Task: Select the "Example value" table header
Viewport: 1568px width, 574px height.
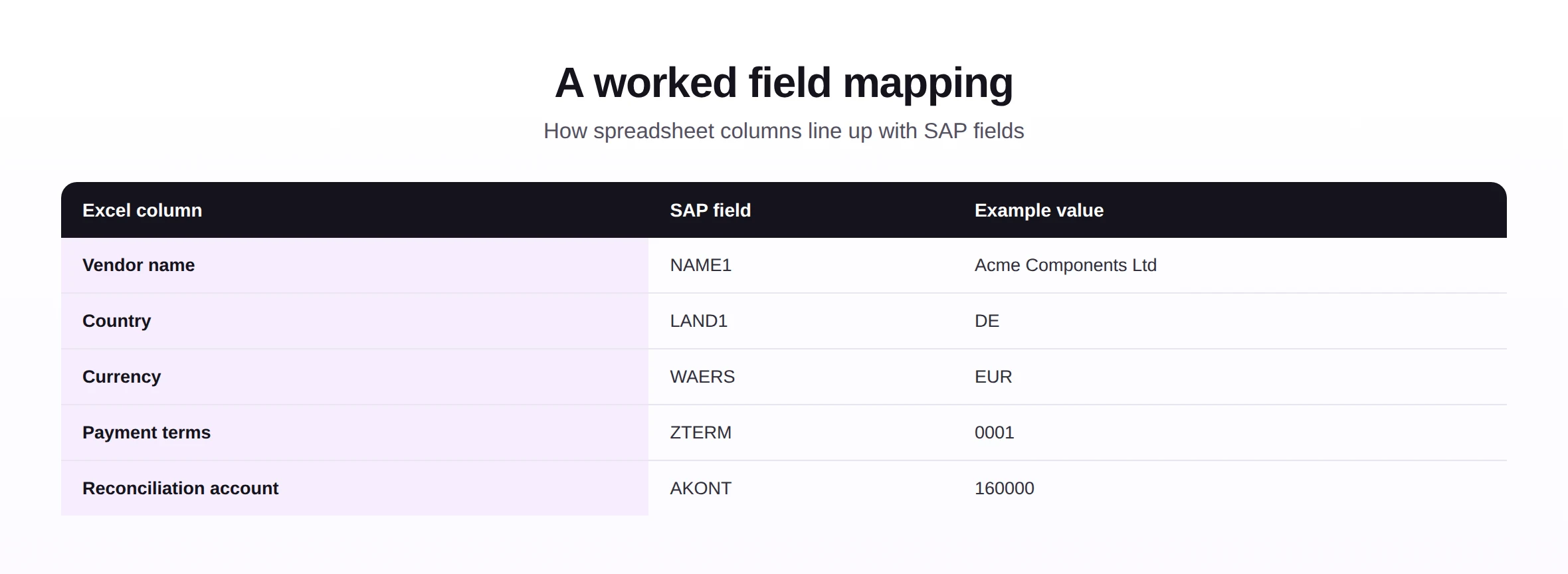Action: tap(1230, 210)
